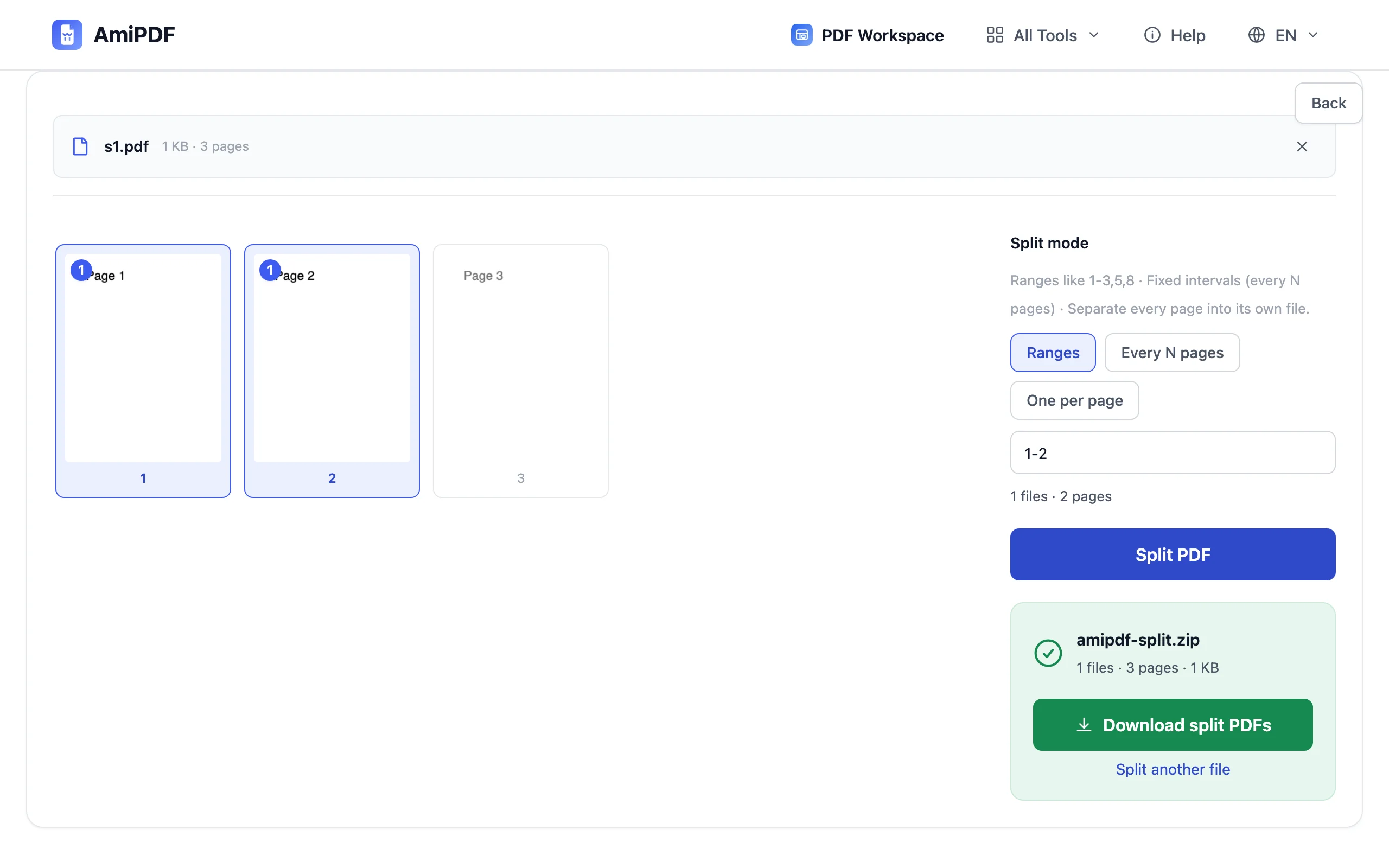Click the badge on Page 1
This screenshot has width=1389, height=868.
(81, 270)
